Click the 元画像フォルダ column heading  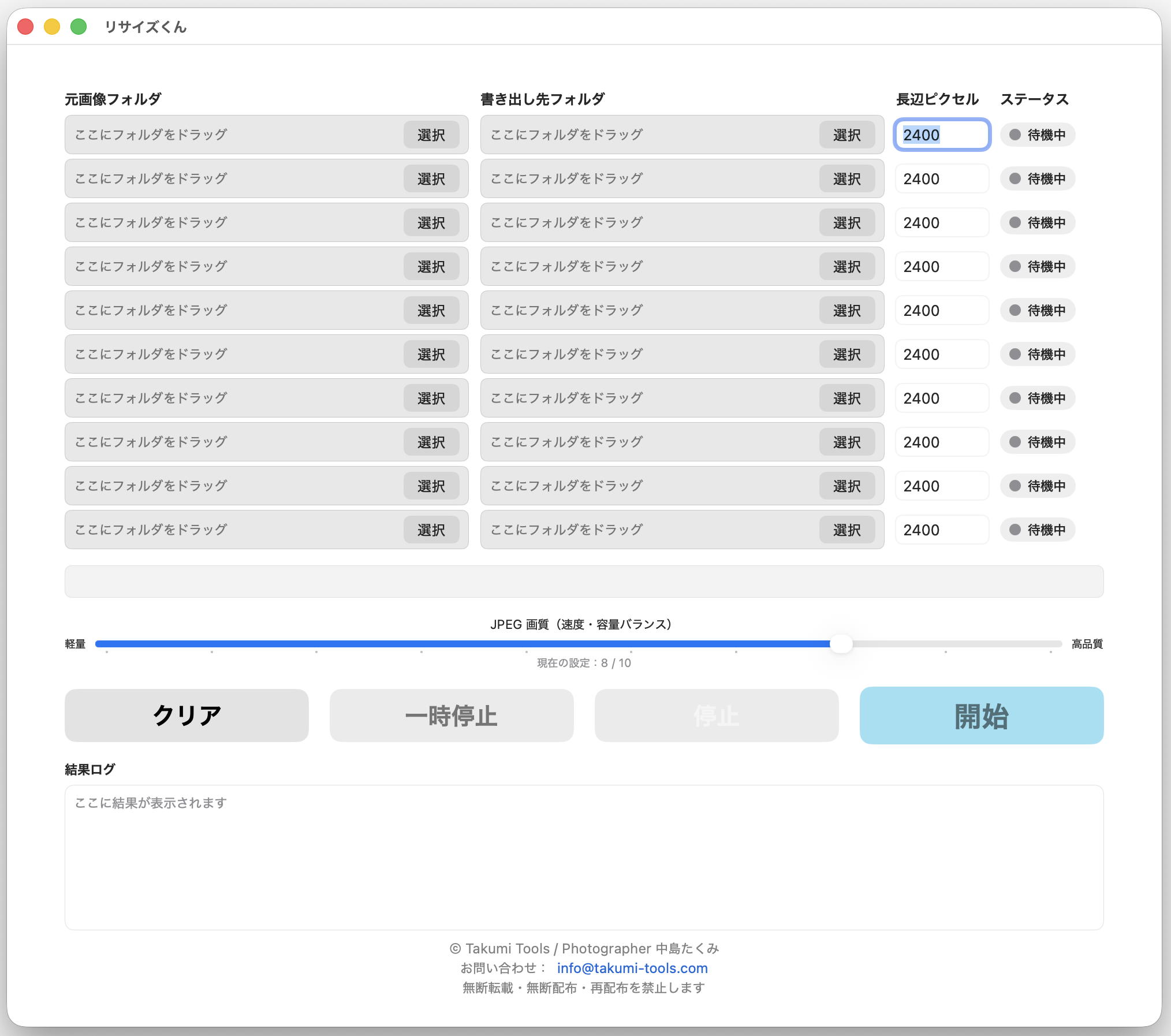113,99
